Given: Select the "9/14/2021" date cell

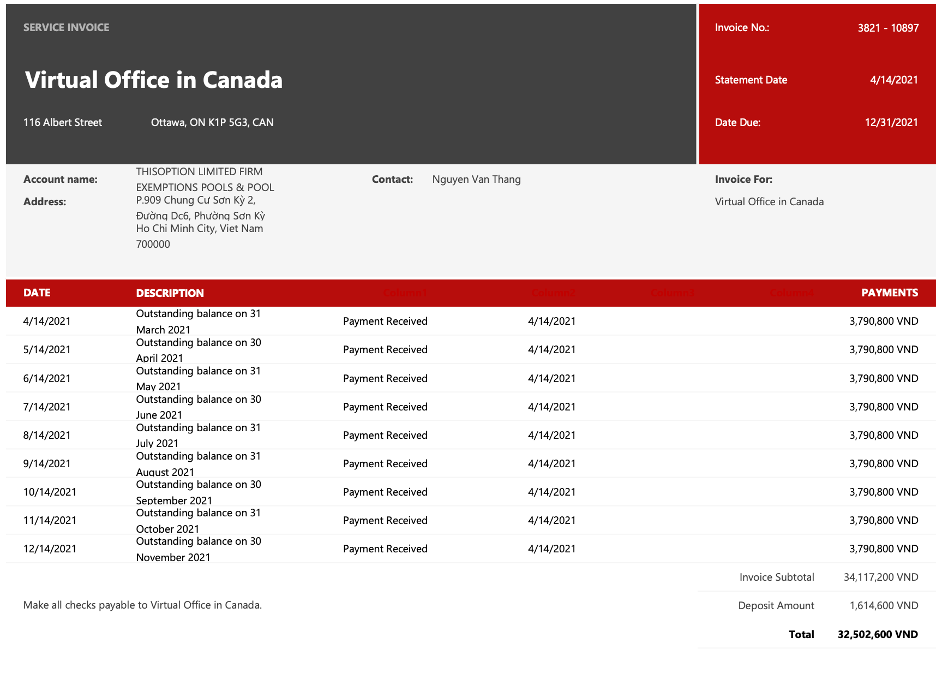Looking at the screenshot, I should [47, 464].
